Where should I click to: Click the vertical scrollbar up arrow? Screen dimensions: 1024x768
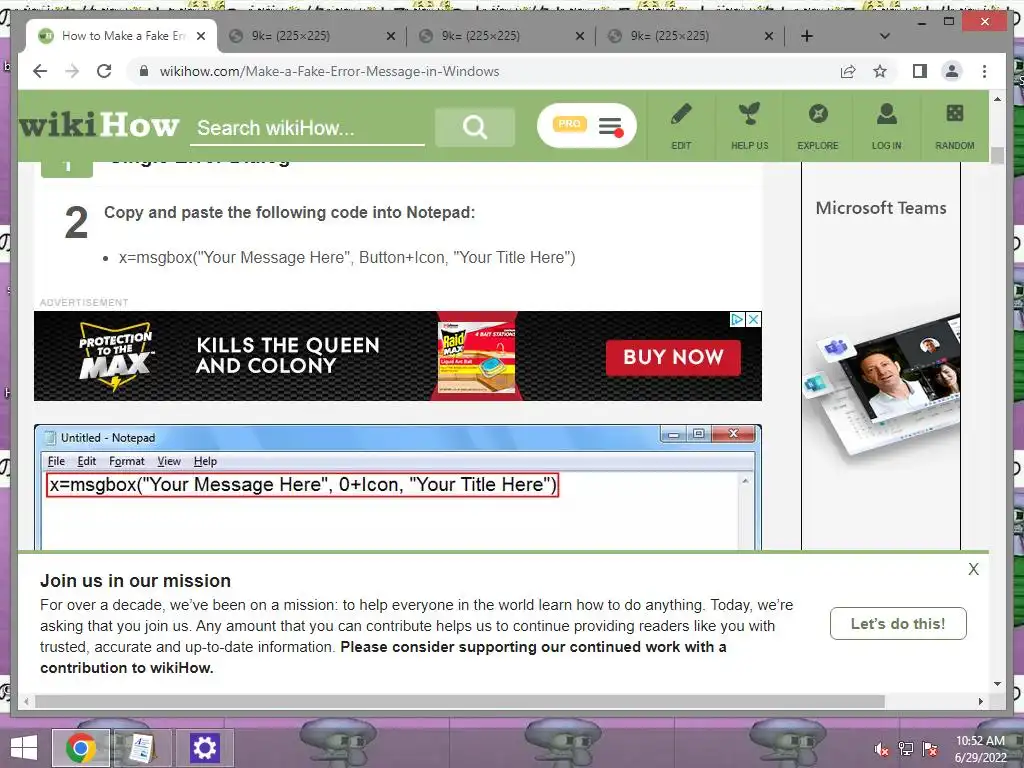click(997, 99)
